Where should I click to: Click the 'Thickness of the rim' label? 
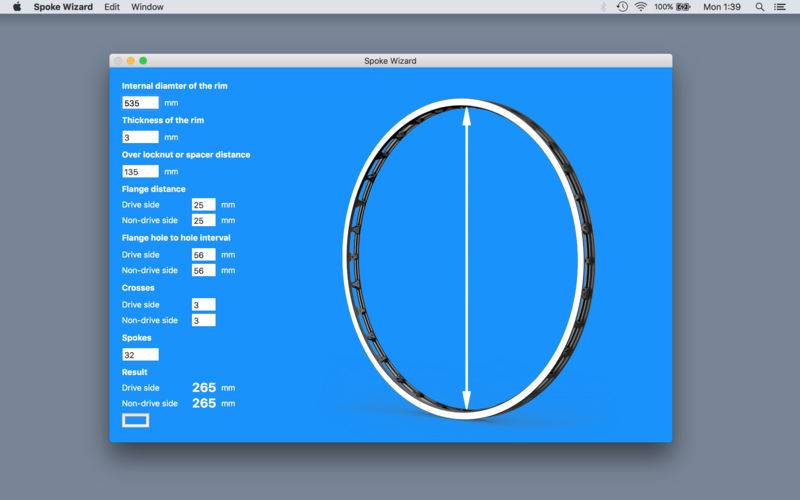(163, 120)
